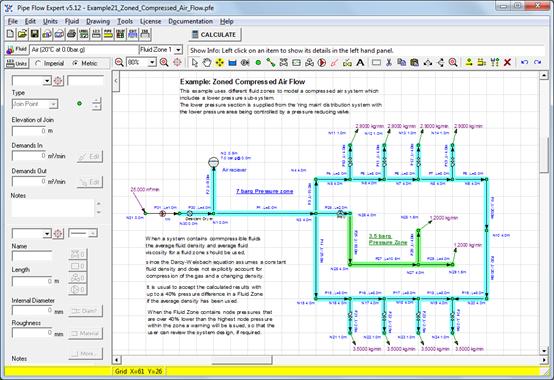
Task: Click the Save file floppy disk icon
Action: [35, 34]
